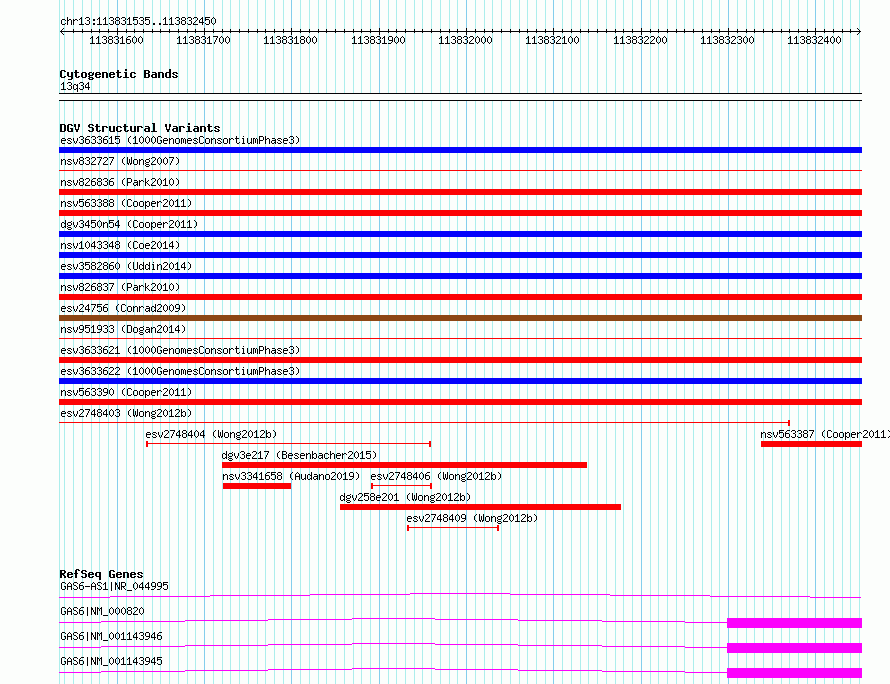This screenshot has width=890, height=684.
Task: Click the RefSeq Genes track title
Action: point(101,574)
